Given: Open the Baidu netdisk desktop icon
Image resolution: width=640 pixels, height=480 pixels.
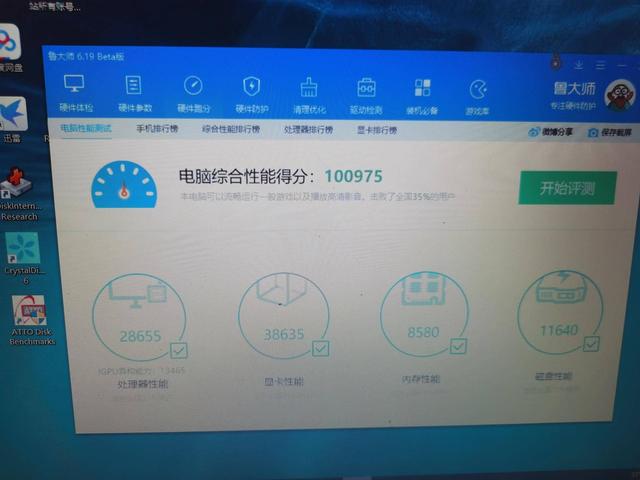Looking at the screenshot, I should (x=10, y=47).
